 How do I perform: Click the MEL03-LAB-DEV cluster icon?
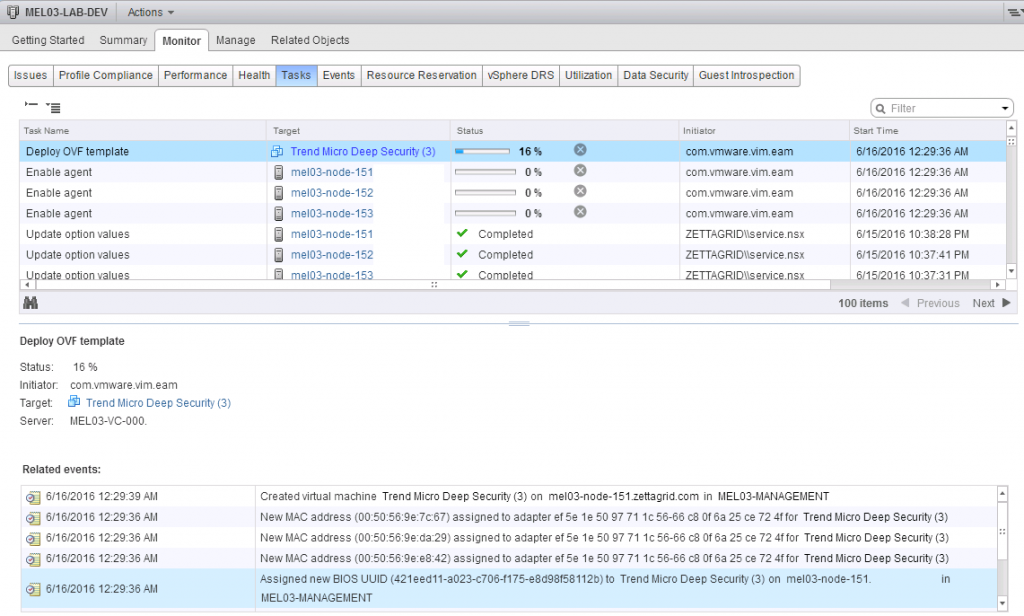click(x=12, y=12)
